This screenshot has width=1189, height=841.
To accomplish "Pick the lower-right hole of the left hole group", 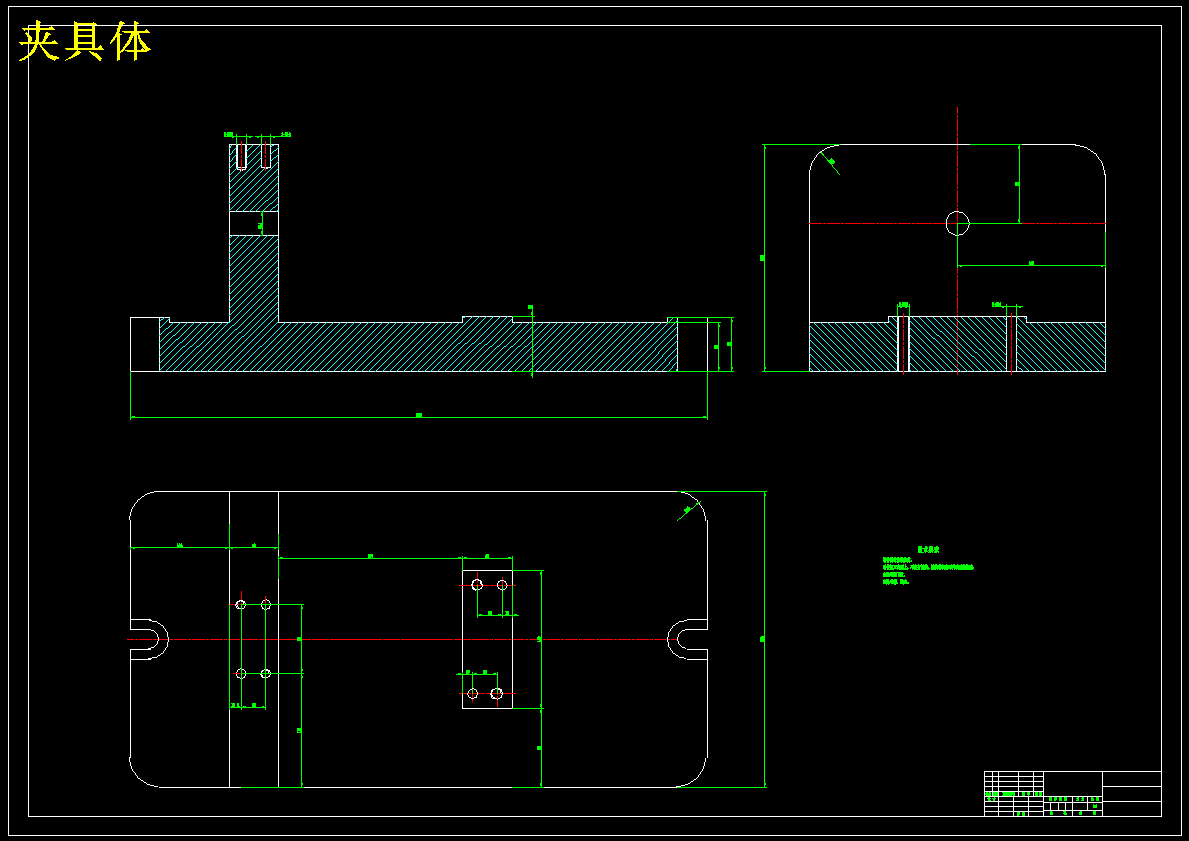I will coord(265,673).
